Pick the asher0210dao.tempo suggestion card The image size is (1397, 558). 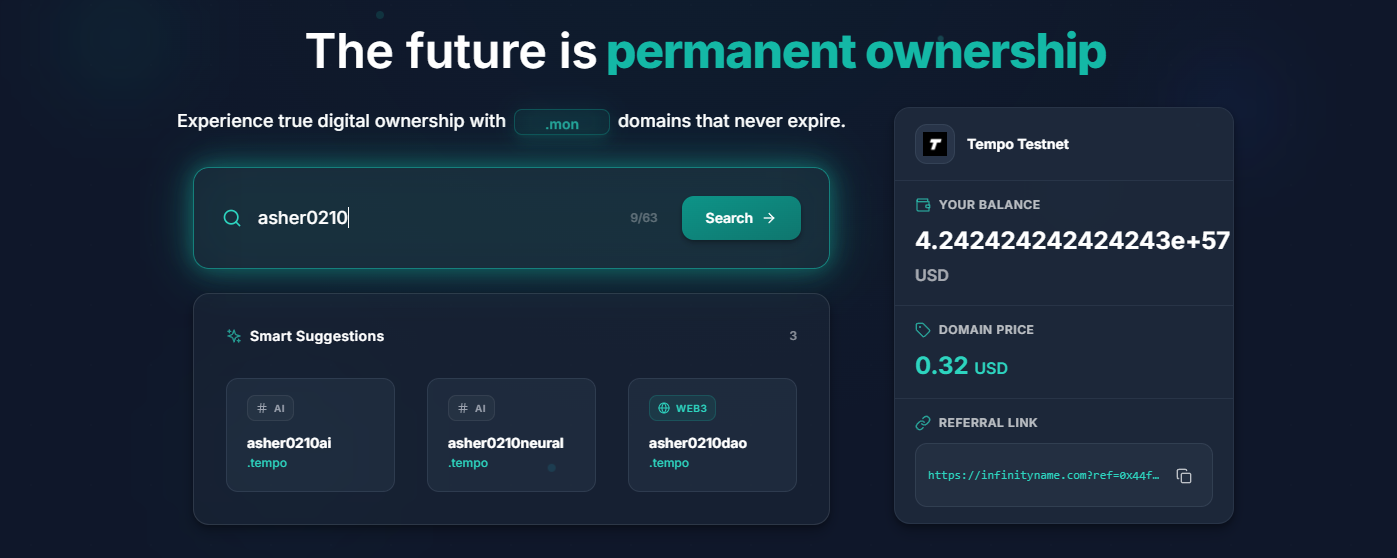point(712,435)
